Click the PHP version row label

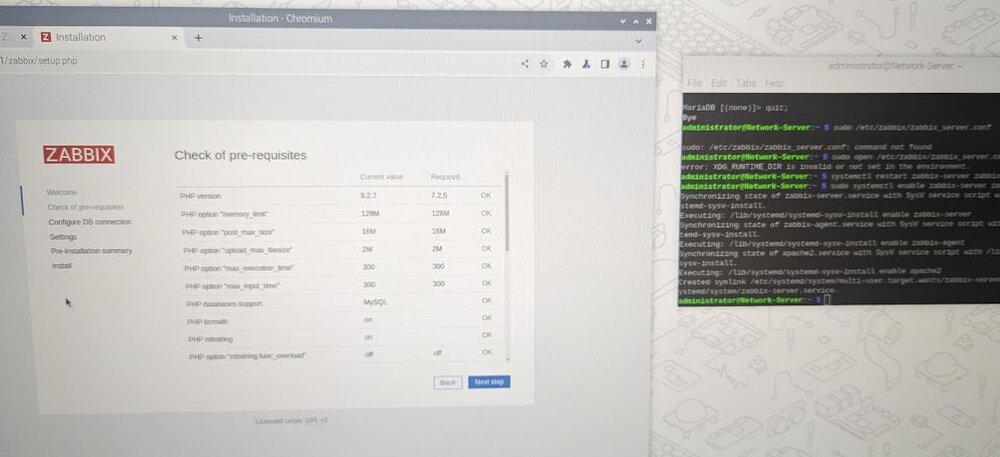click(x=200, y=196)
